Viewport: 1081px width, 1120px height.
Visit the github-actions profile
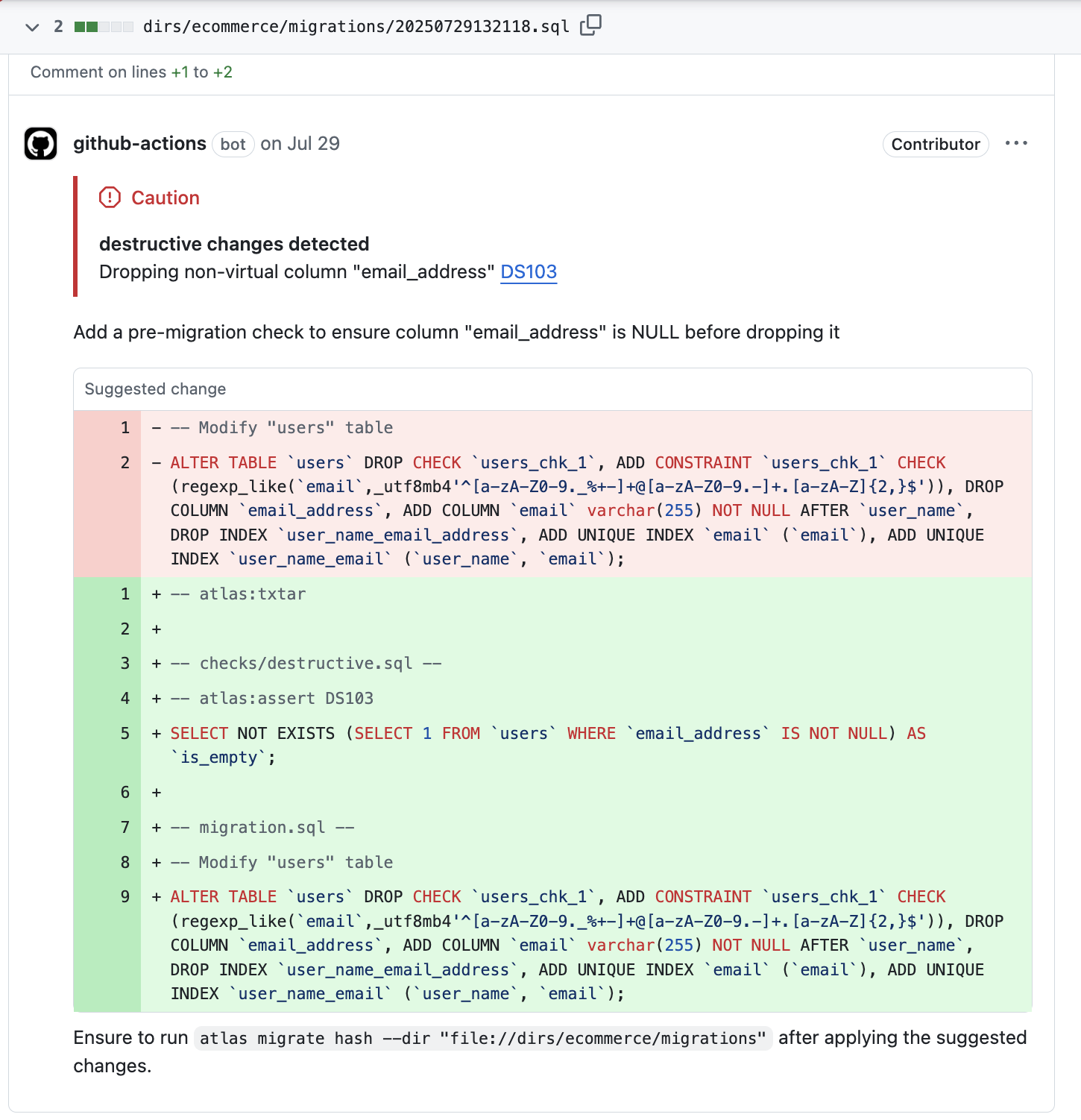click(139, 143)
